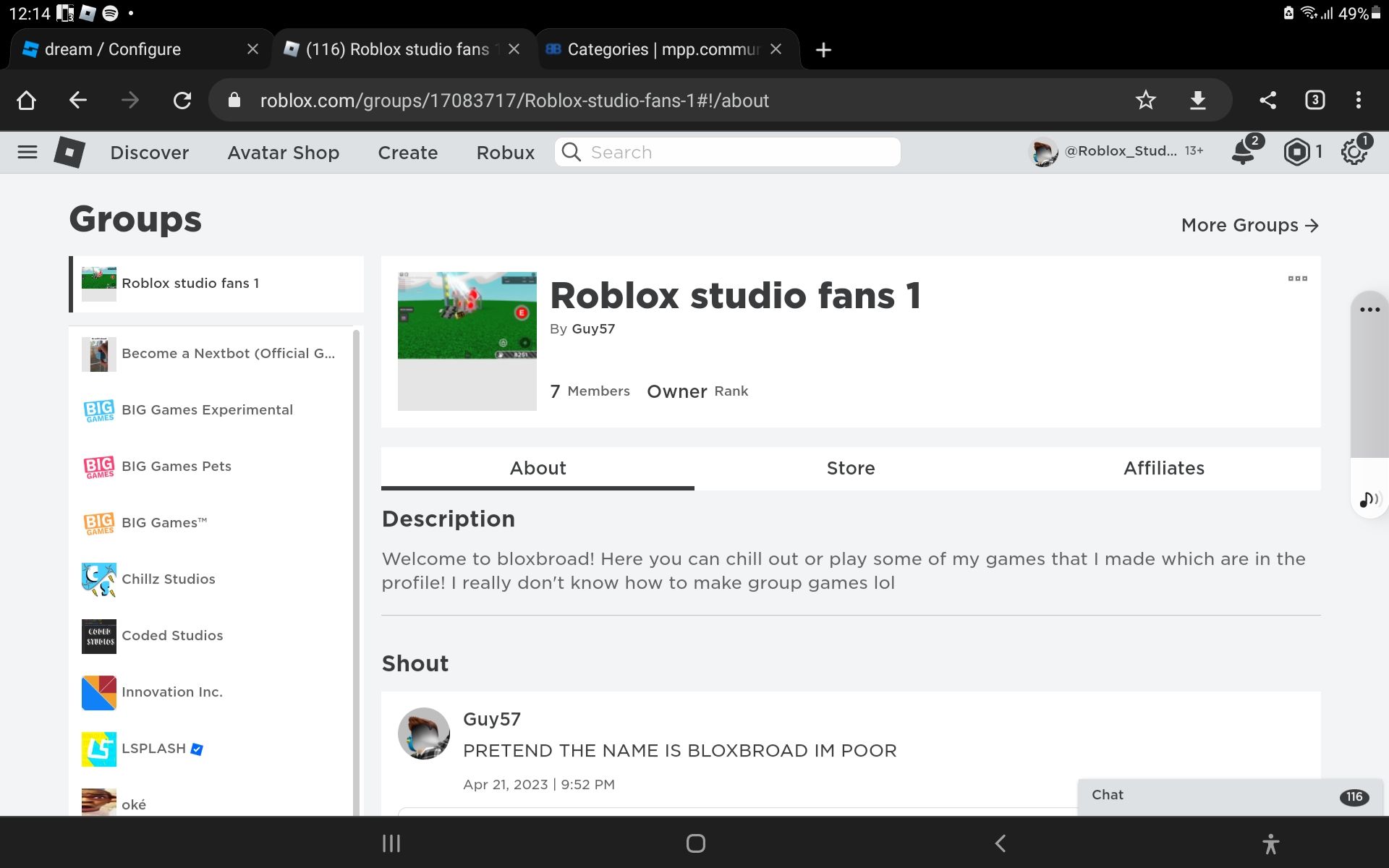Open Innovation Inc. group
1389x868 pixels.
pos(212,692)
